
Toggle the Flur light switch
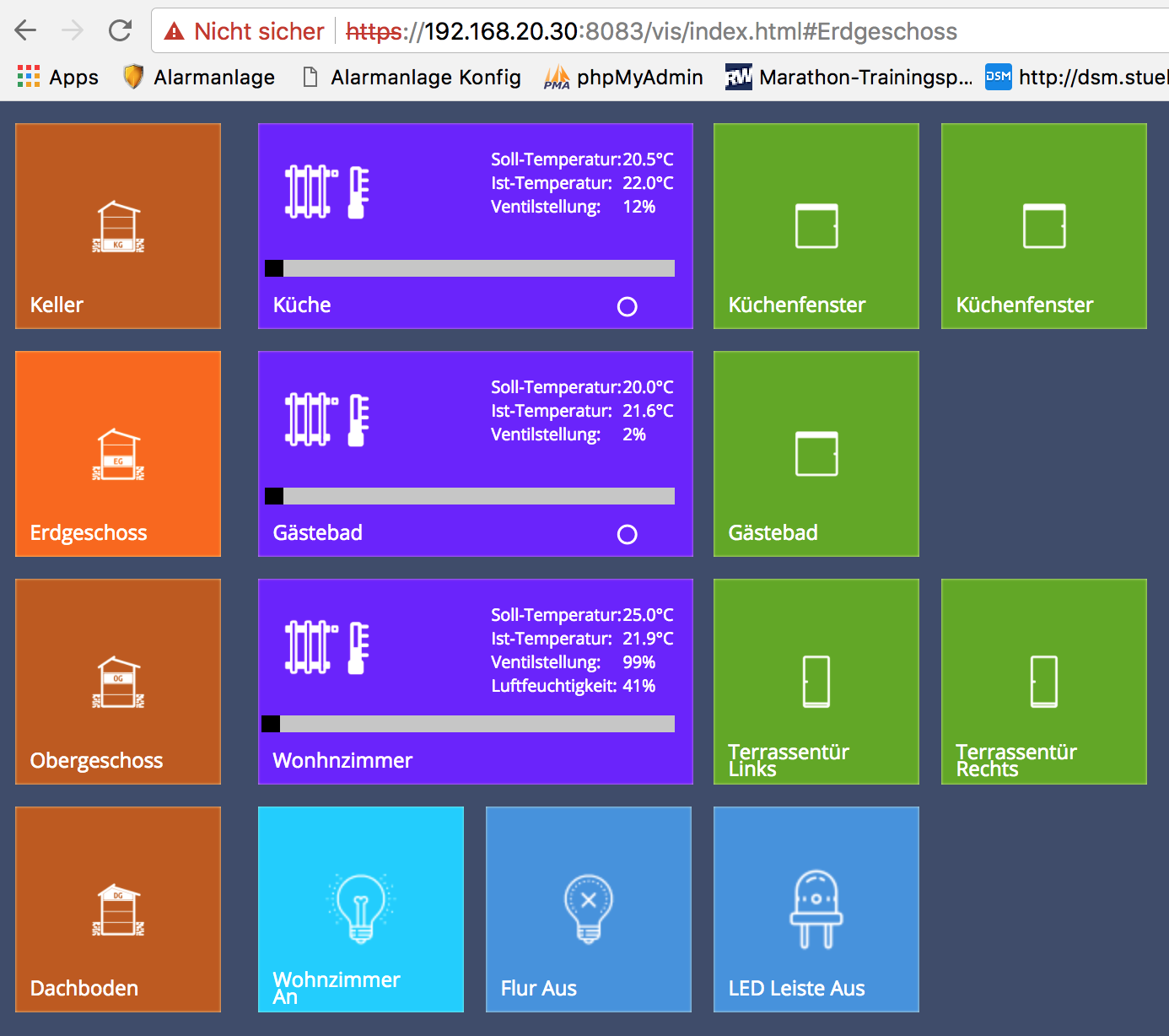pos(589,909)
